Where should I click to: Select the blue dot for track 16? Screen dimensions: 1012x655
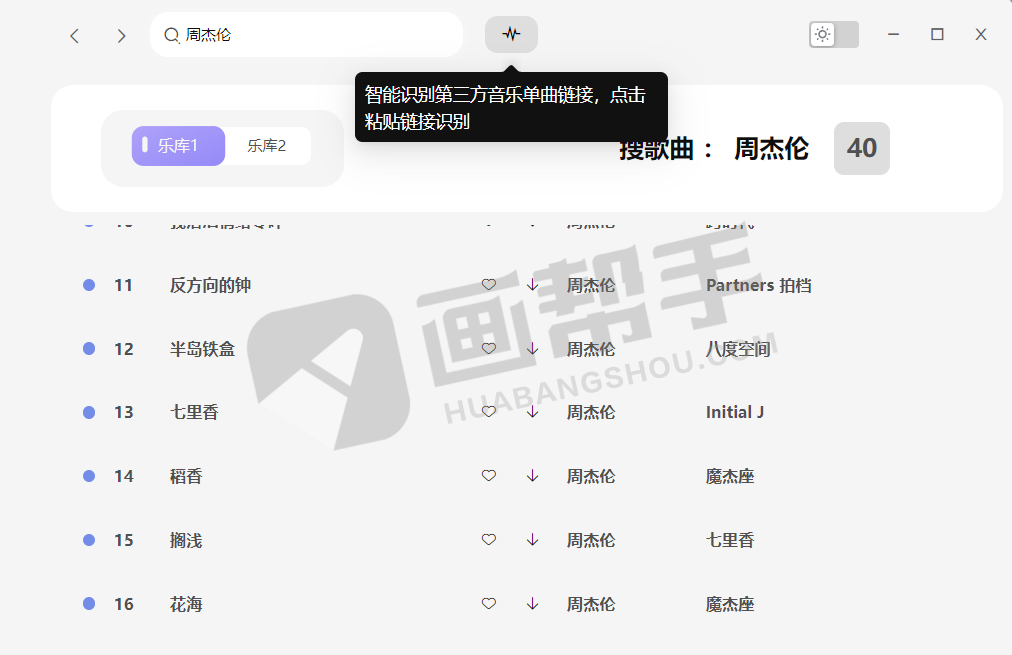(89, 603)
